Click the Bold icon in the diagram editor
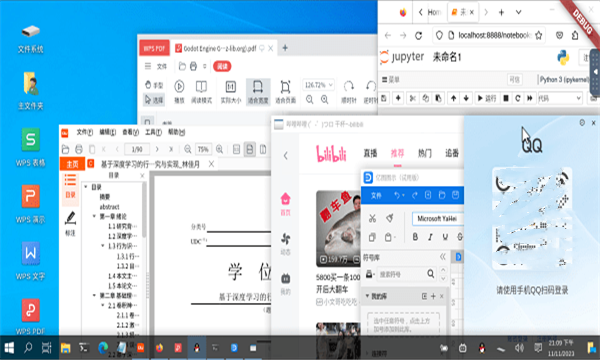The image size is (600, 360). click(x=415, y=237)
